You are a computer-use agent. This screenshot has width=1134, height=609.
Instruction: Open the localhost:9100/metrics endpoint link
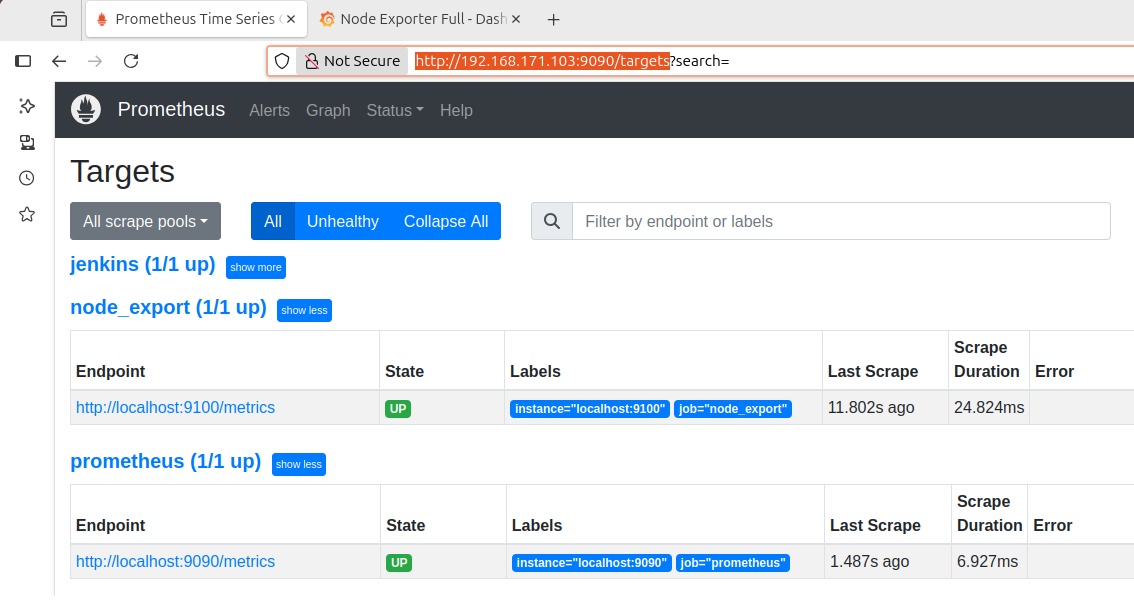175,407
